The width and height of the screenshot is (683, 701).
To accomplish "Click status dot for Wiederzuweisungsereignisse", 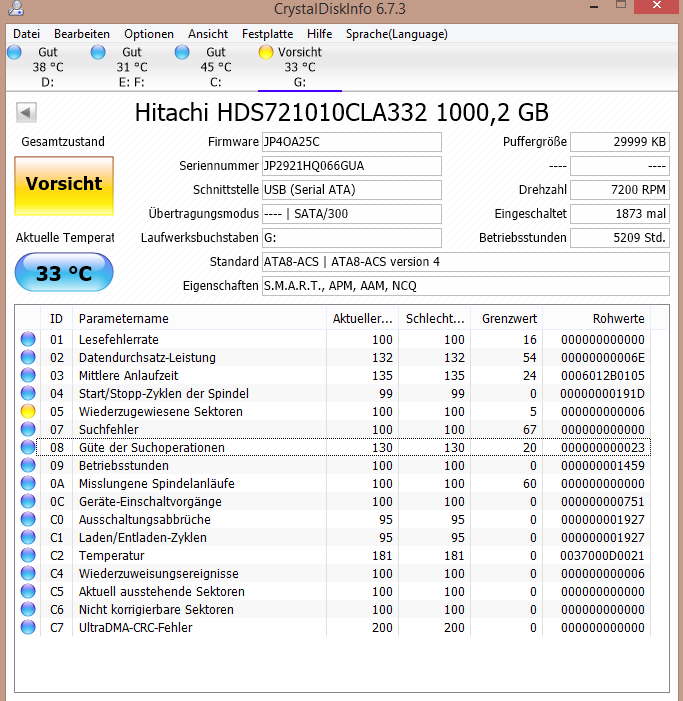I will click(x=28, y=573).
